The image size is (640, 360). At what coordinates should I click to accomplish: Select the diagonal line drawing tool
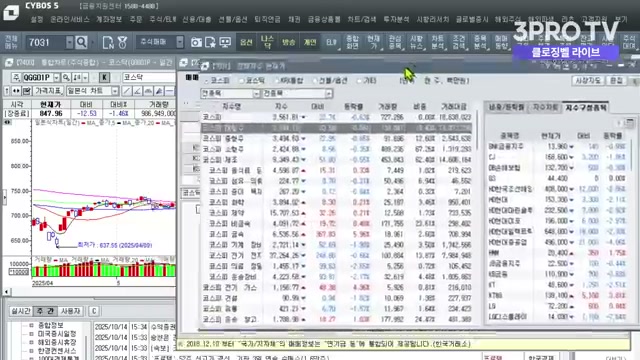[x=127, y=91]
